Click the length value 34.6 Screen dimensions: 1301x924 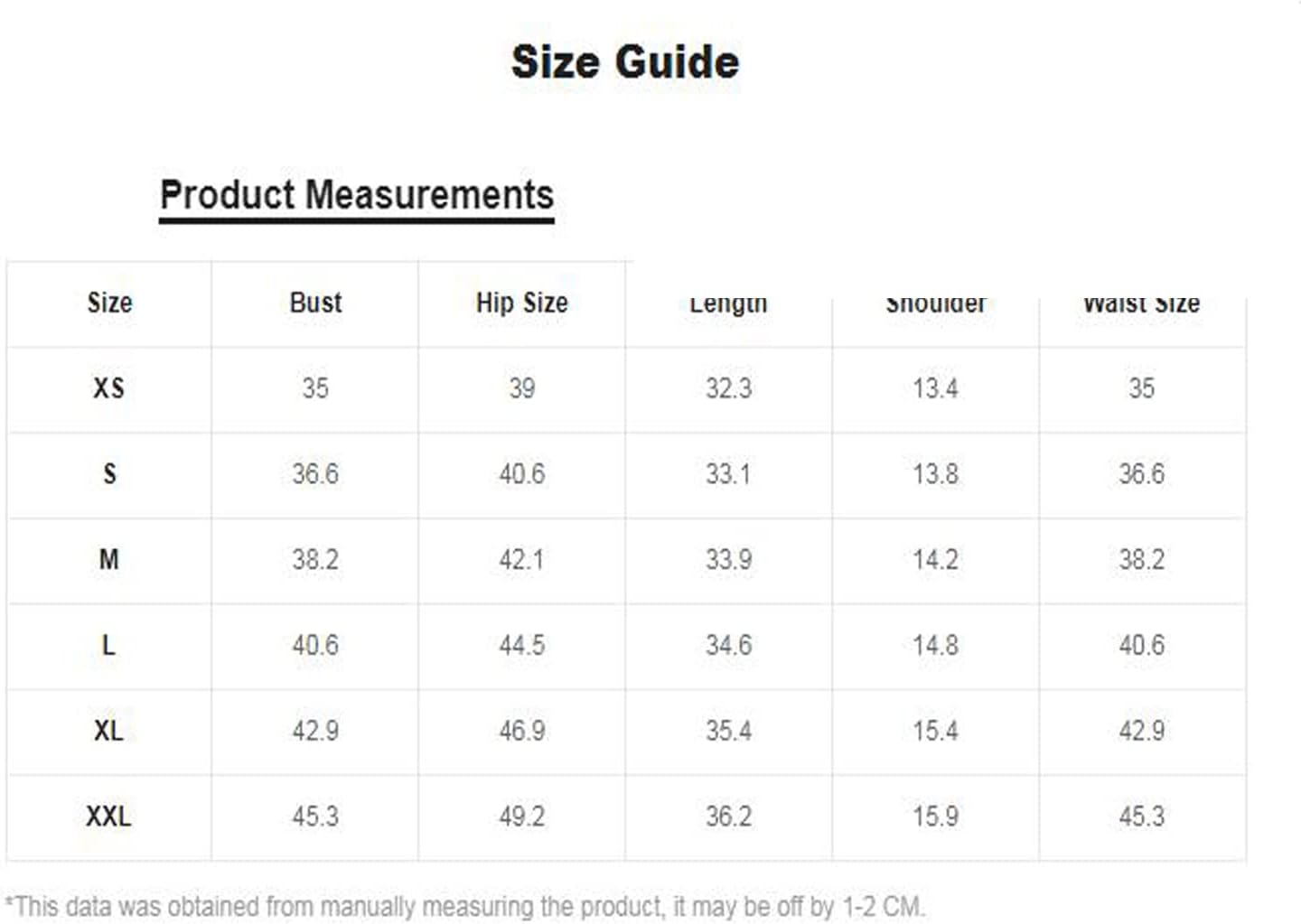728,645
